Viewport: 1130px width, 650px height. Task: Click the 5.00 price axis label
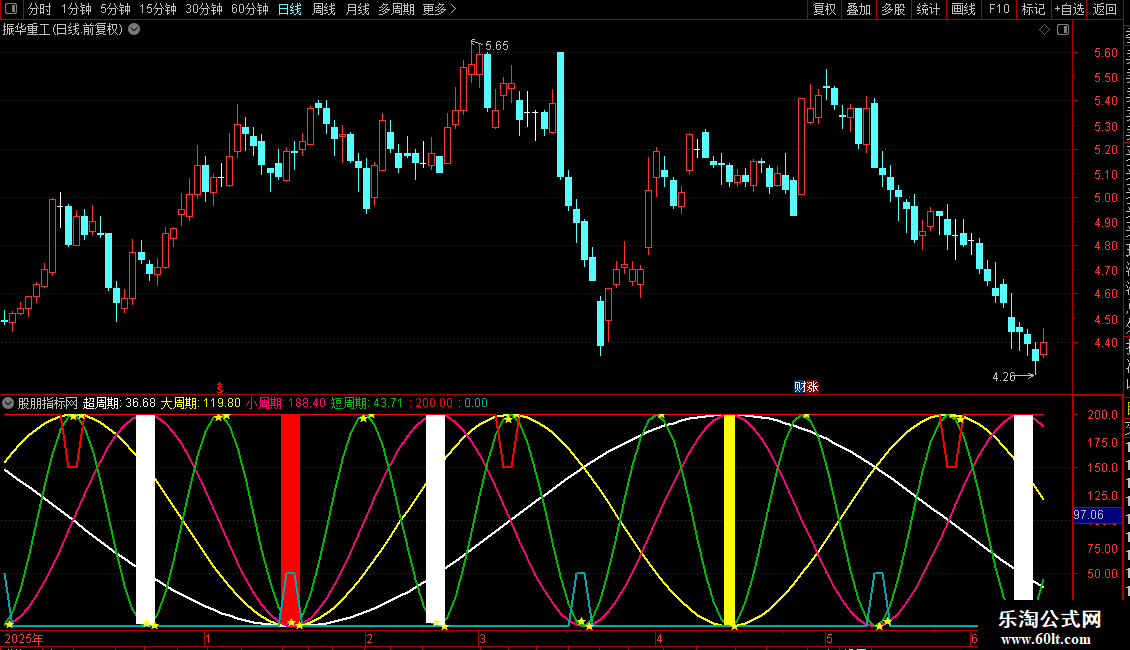1105,197
